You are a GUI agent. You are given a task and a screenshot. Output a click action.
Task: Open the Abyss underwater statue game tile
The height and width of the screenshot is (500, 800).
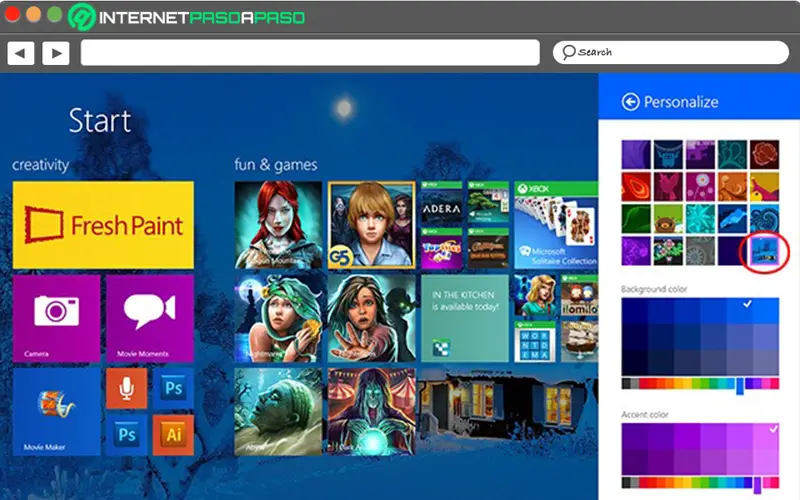pos(279,412)
